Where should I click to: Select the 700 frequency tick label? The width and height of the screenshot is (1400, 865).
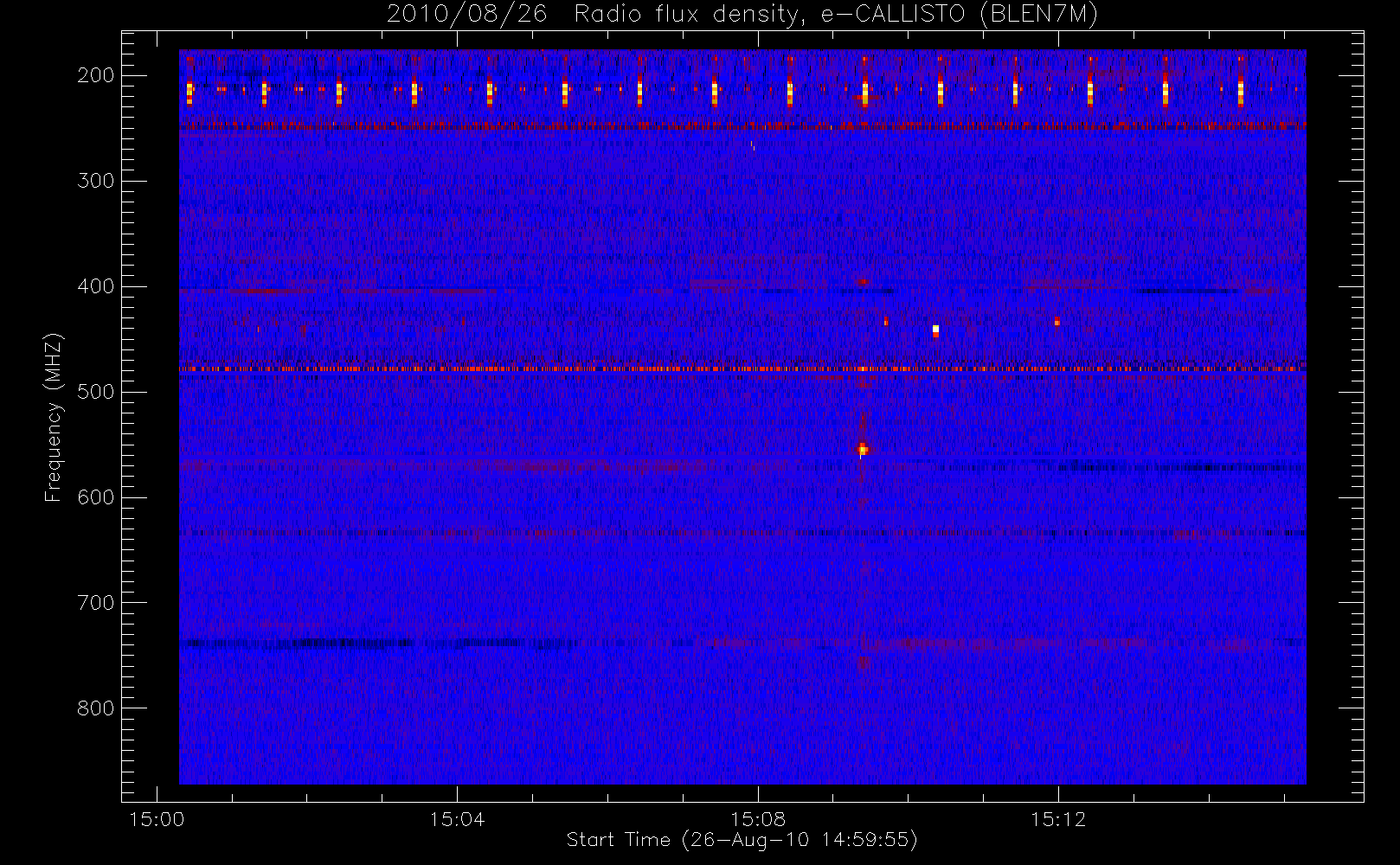coord(95,603)
